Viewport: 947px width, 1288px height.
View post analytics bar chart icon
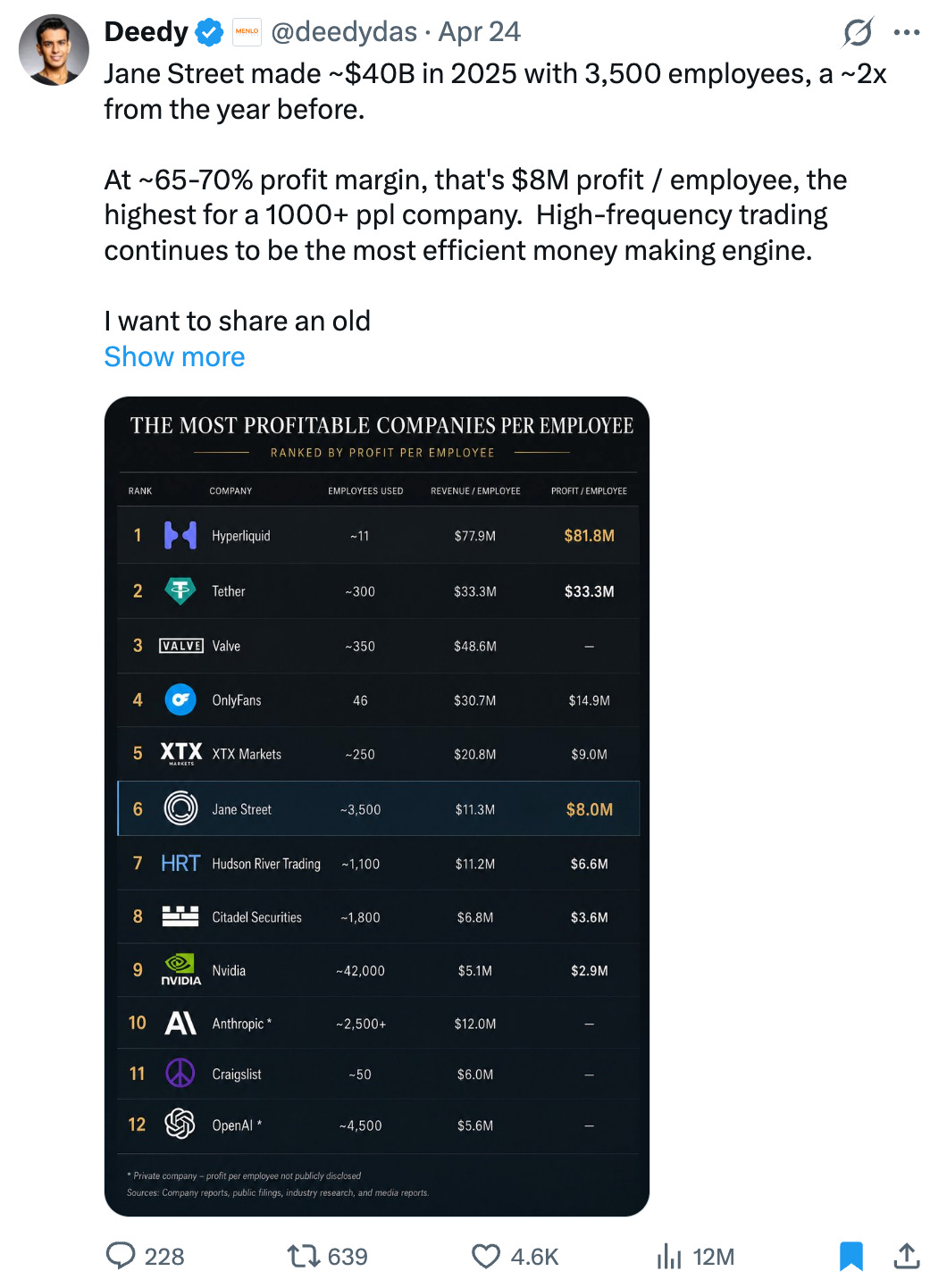click(669, 1256)
